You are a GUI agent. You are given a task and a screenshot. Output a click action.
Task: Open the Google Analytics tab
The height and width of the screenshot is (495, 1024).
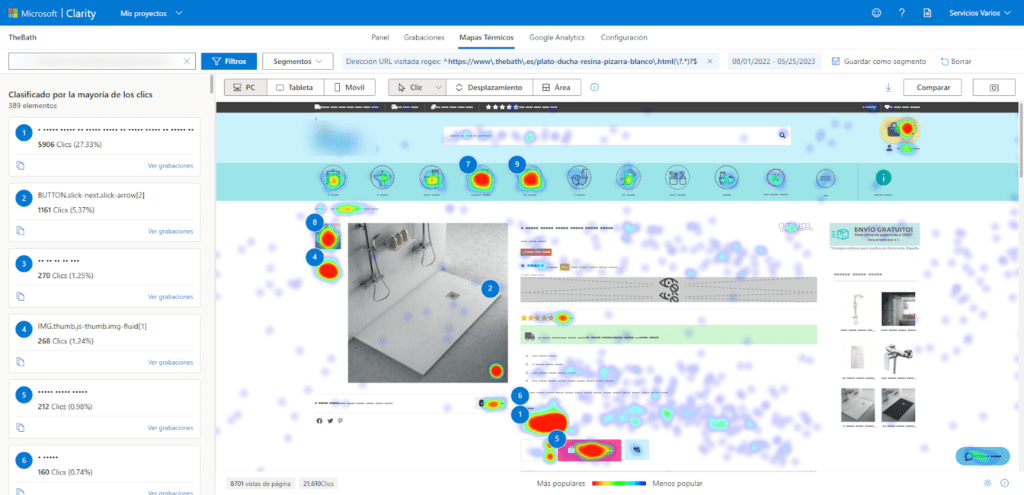pyautogui.click(x=556, y=38)
